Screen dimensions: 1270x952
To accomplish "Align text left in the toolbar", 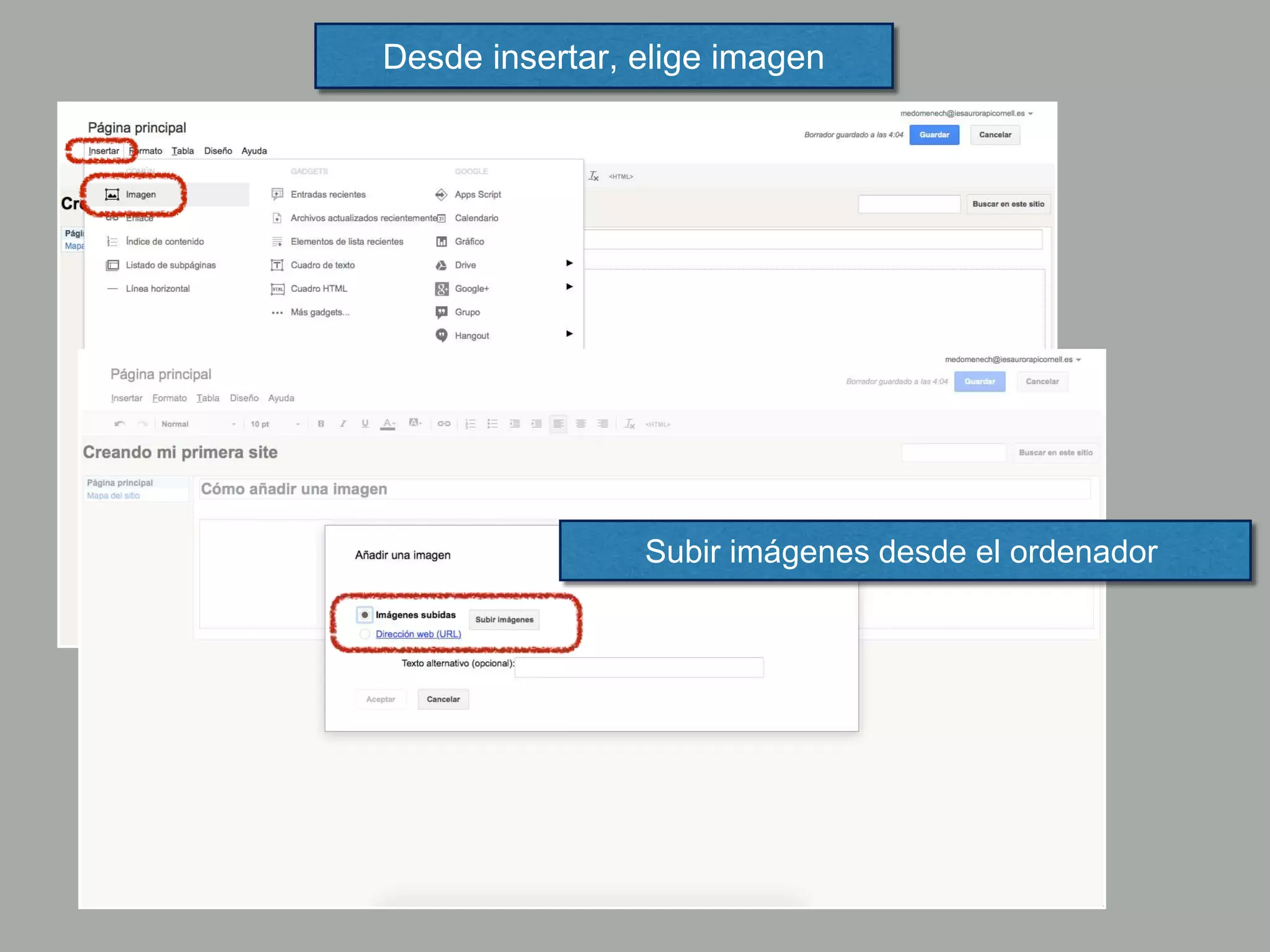I will pos(559,424).
